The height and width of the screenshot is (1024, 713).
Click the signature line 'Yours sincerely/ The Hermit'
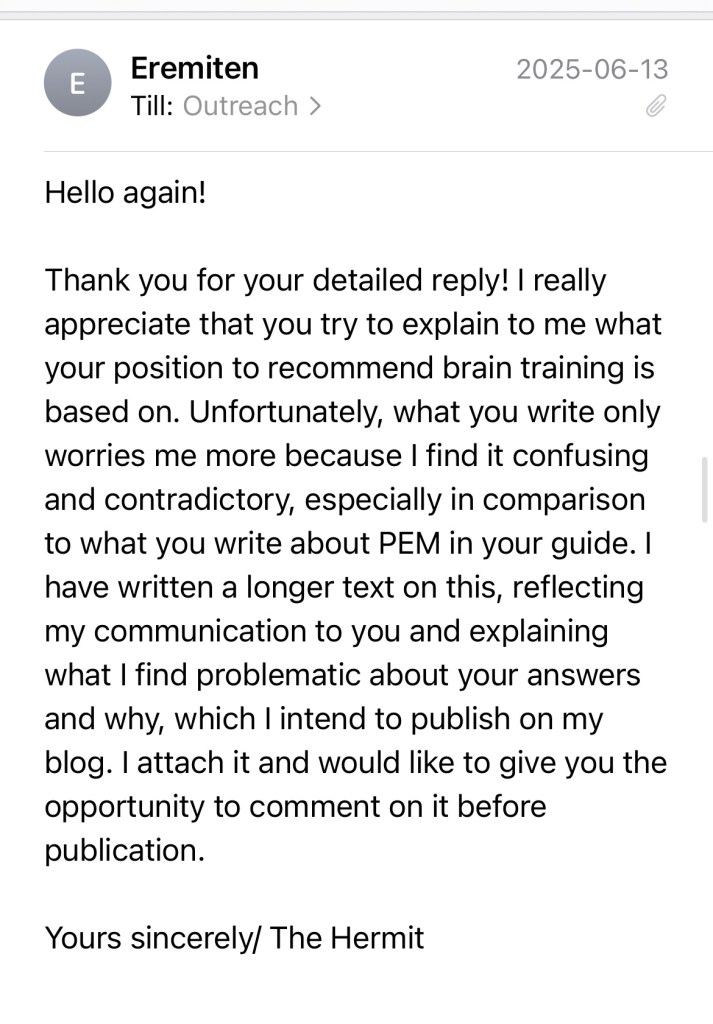(234, 938)
